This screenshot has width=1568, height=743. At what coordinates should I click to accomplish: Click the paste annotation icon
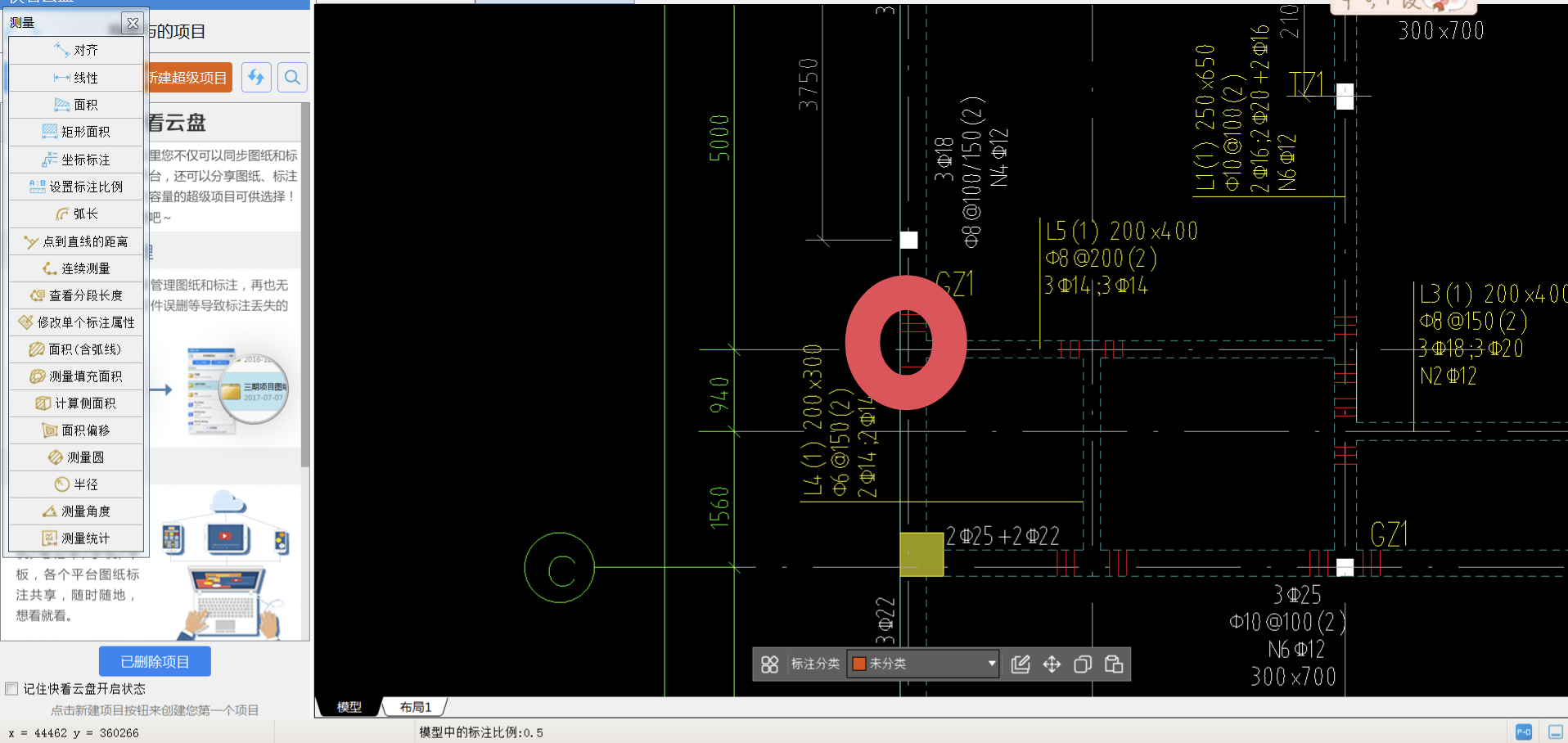pos(1114,664)
